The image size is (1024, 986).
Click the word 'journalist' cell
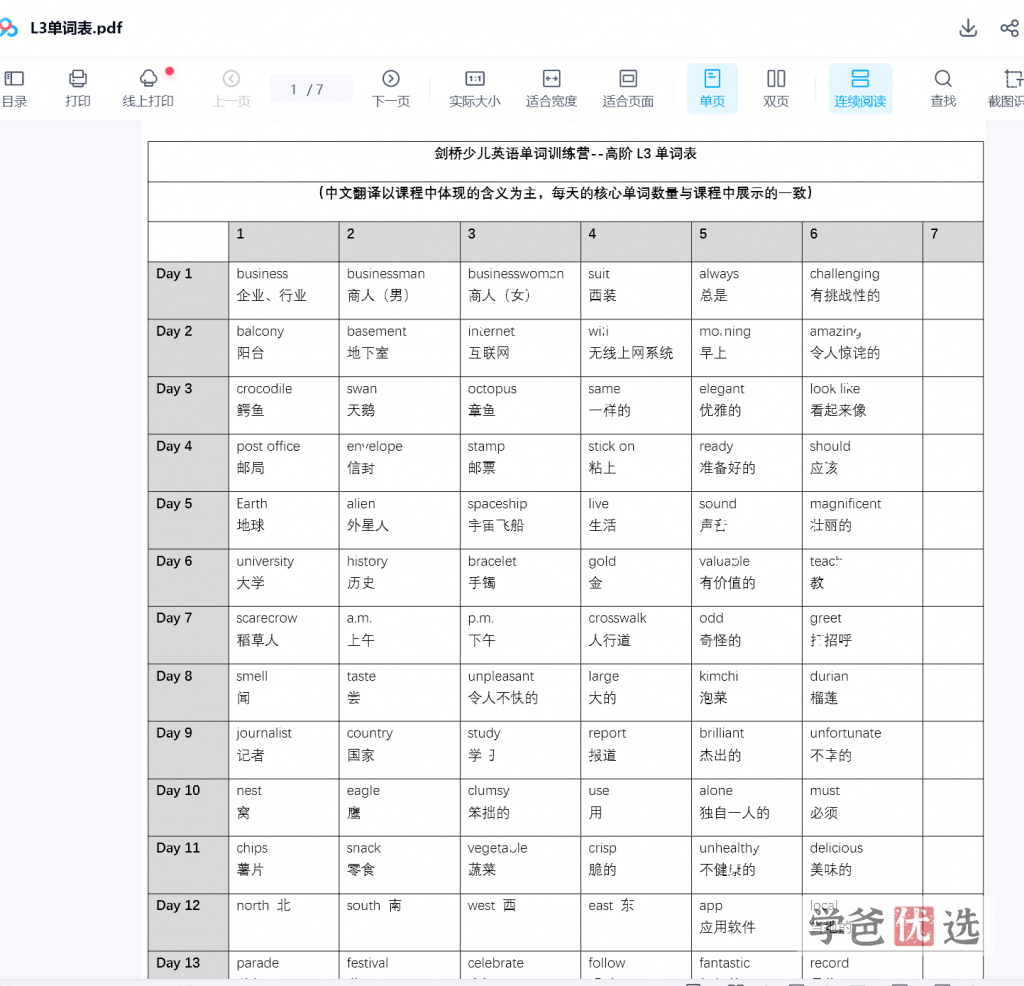tap(283, 750)
